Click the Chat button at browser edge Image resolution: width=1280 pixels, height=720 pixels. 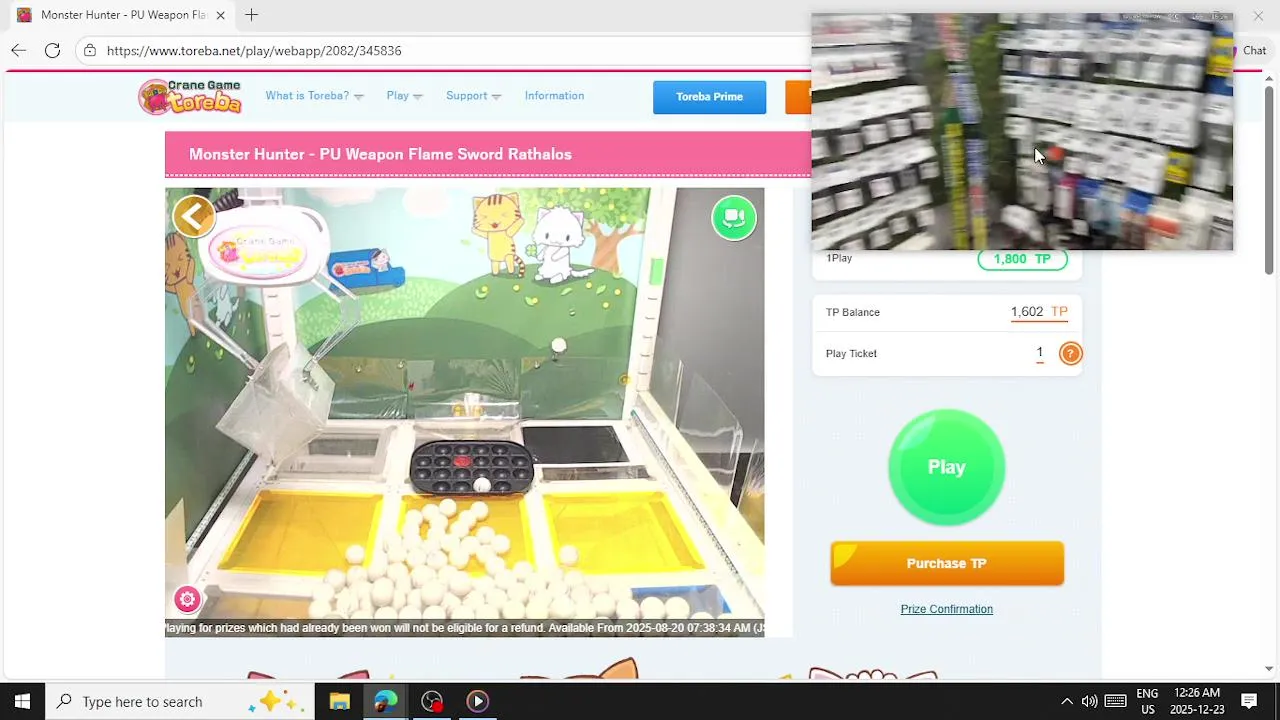click(1254, 50)
